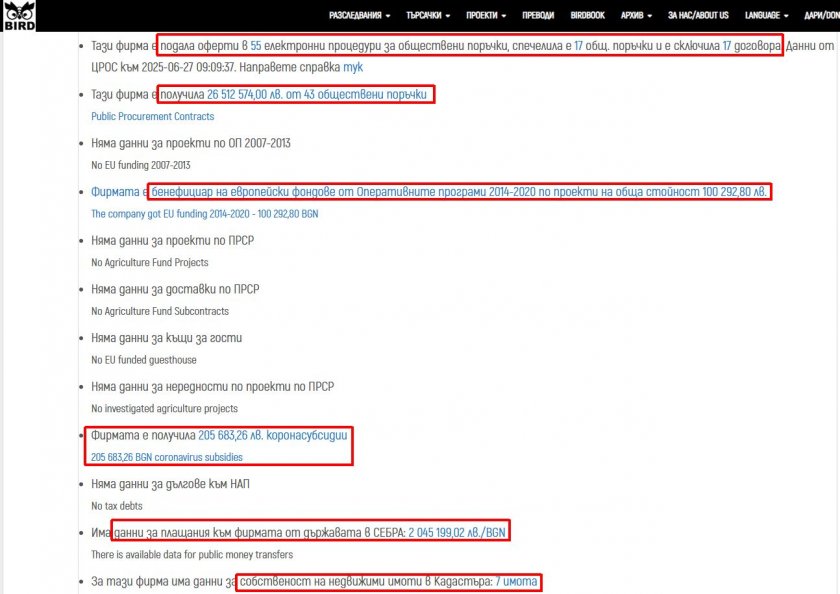840x594 pixels.
Task: Open Birdbook from the navigation bar
Action: [588, 16]
